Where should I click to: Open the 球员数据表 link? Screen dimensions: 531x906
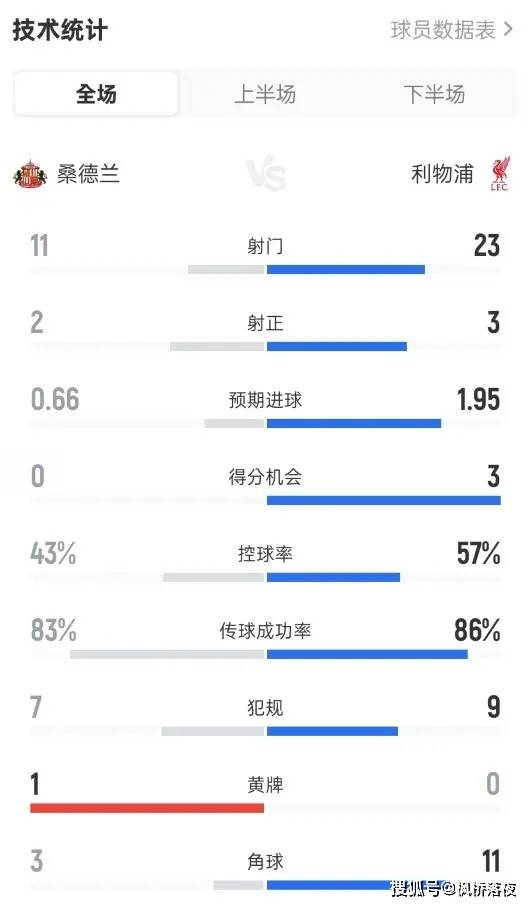click(443, 30)
